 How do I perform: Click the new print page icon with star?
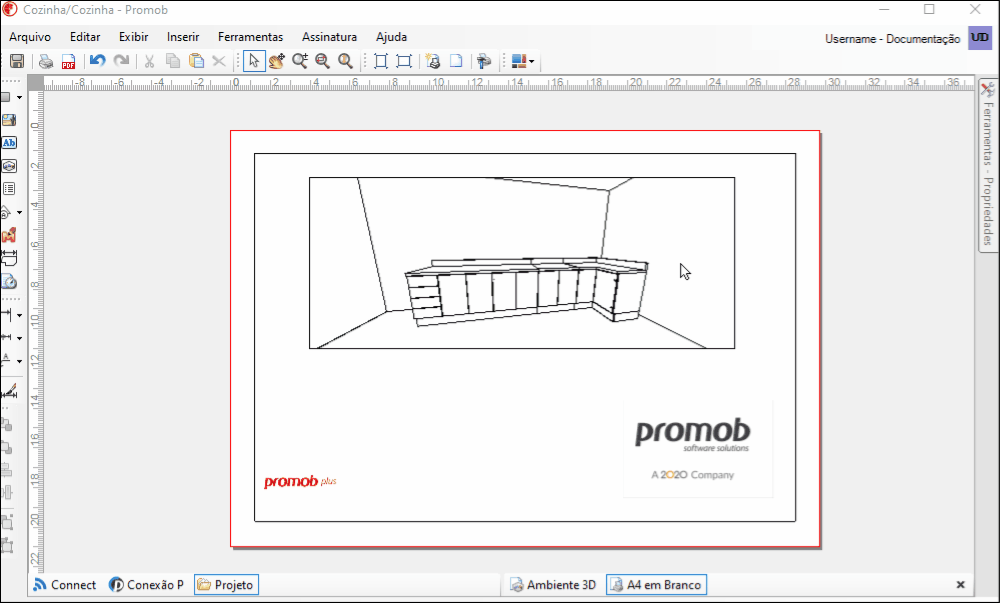pos(433,61)
